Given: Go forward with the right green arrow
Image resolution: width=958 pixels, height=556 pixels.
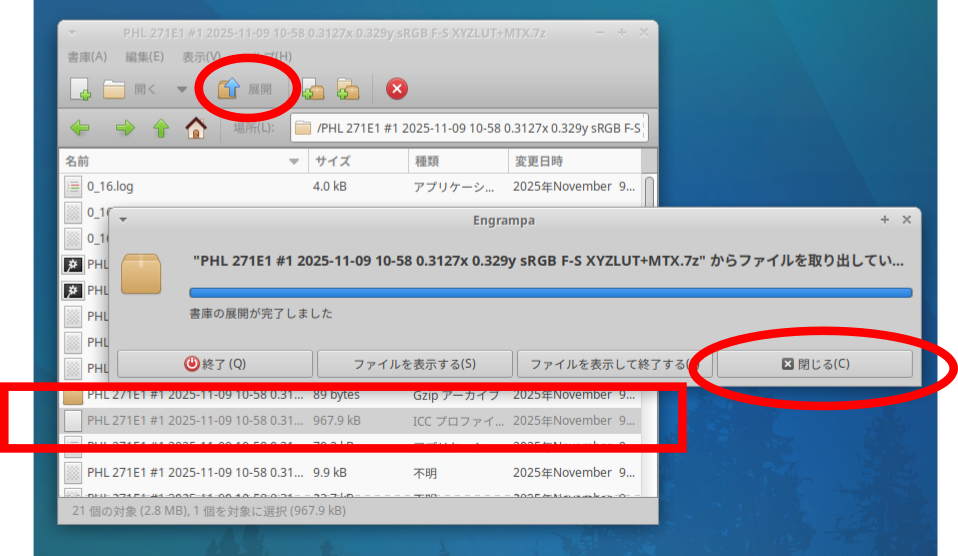Looking at the screenshot, I should [125, 128].
